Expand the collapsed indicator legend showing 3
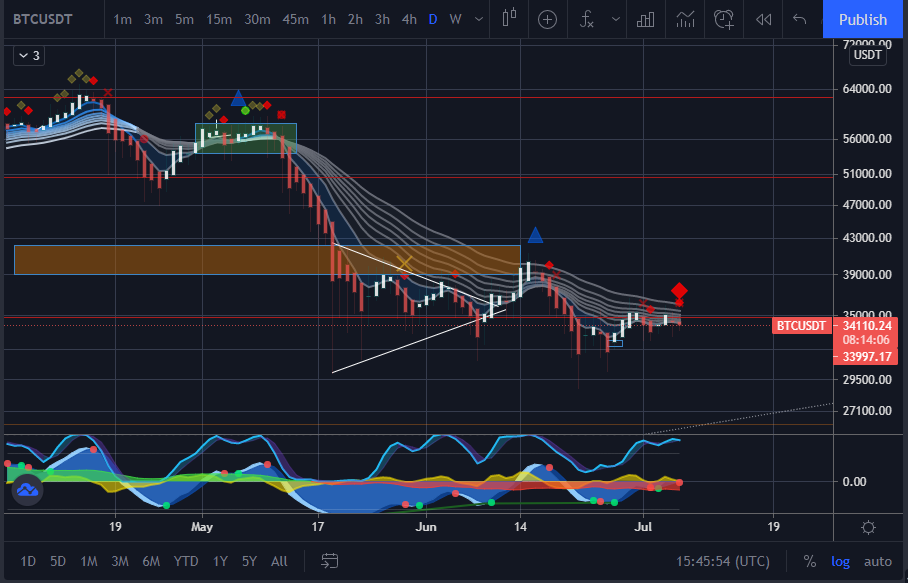This screenshot has width=908, height=583. coord(29,56)
